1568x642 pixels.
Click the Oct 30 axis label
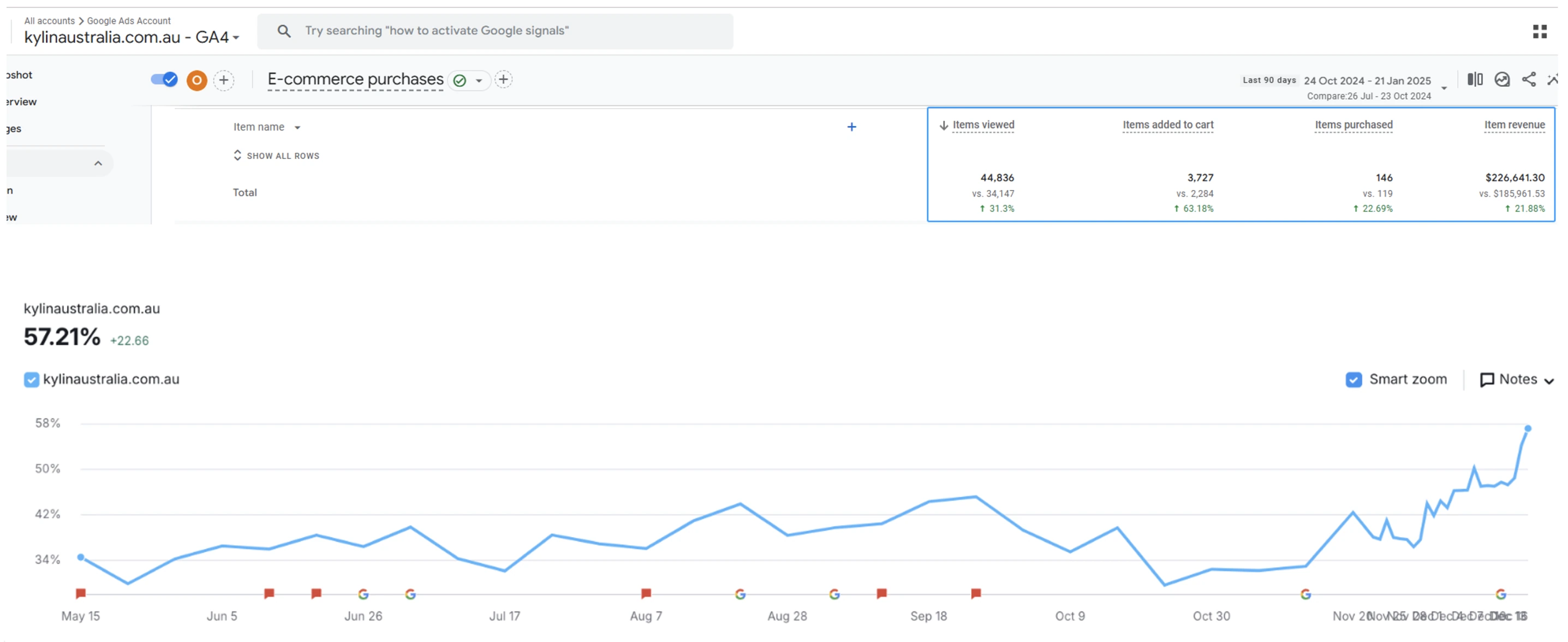point(1211,616)
